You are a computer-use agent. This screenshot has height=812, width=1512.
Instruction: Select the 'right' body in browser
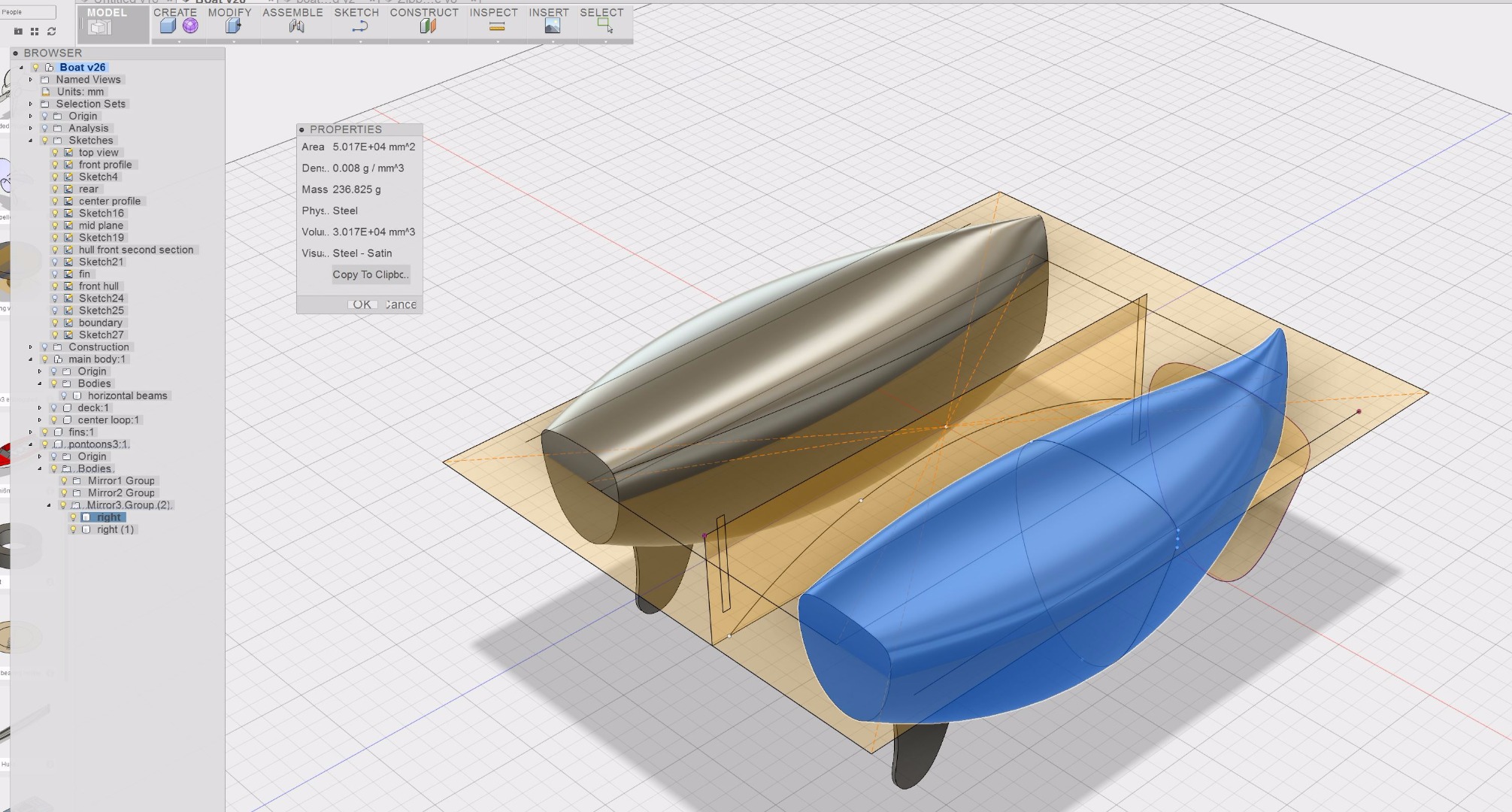click(x=108, y=517)
